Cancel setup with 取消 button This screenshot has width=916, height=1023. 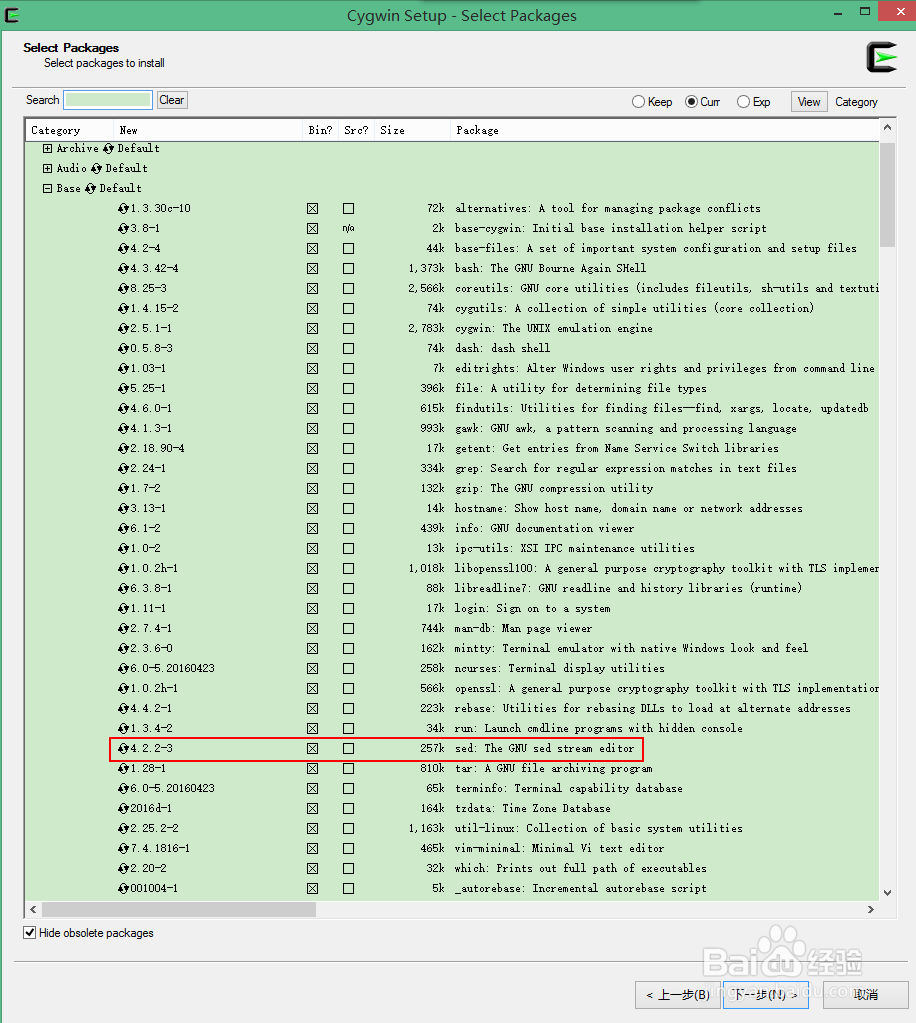[x=866, y=995]
